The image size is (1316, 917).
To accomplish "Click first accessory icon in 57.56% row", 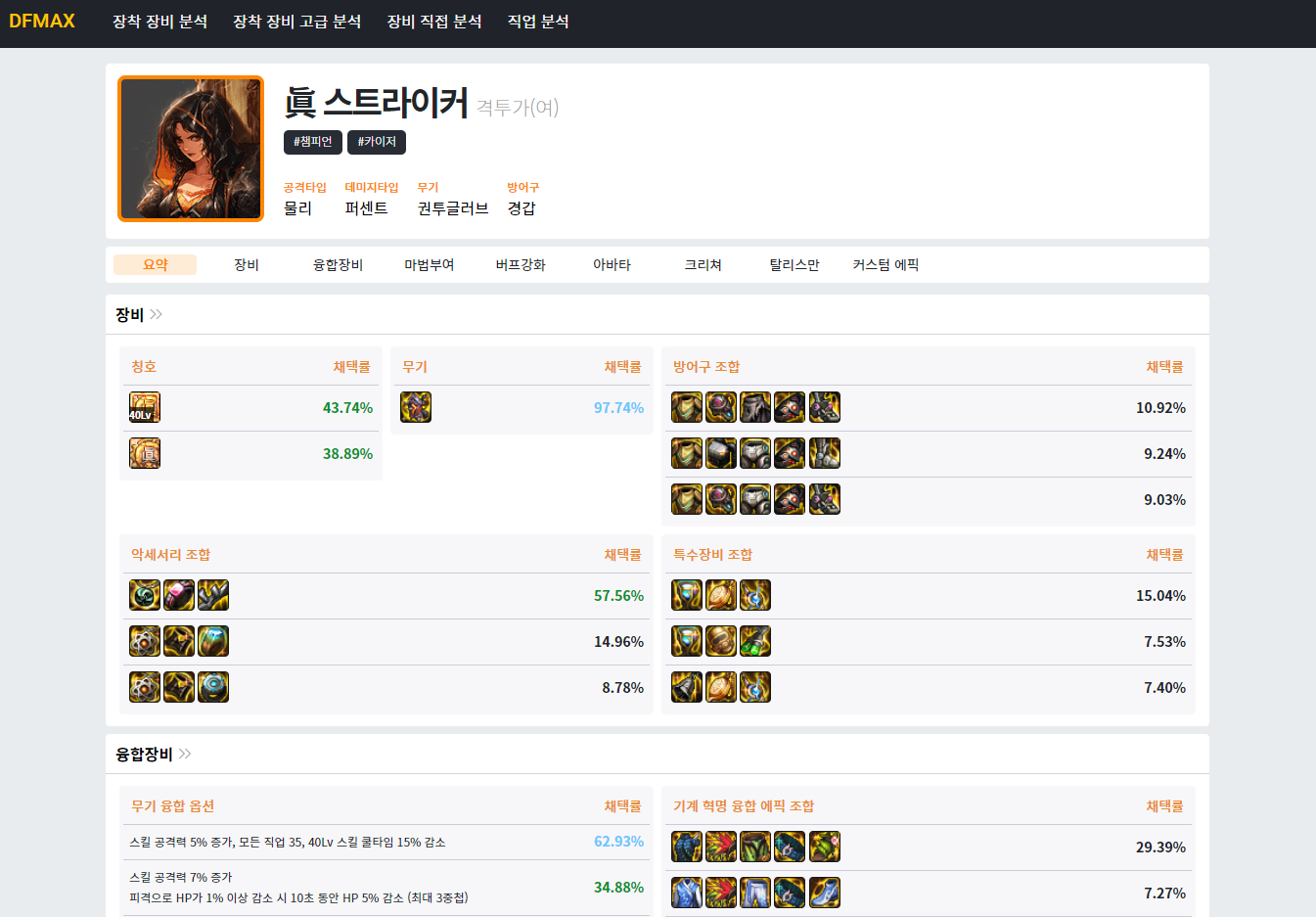I will tap(145, 595).
